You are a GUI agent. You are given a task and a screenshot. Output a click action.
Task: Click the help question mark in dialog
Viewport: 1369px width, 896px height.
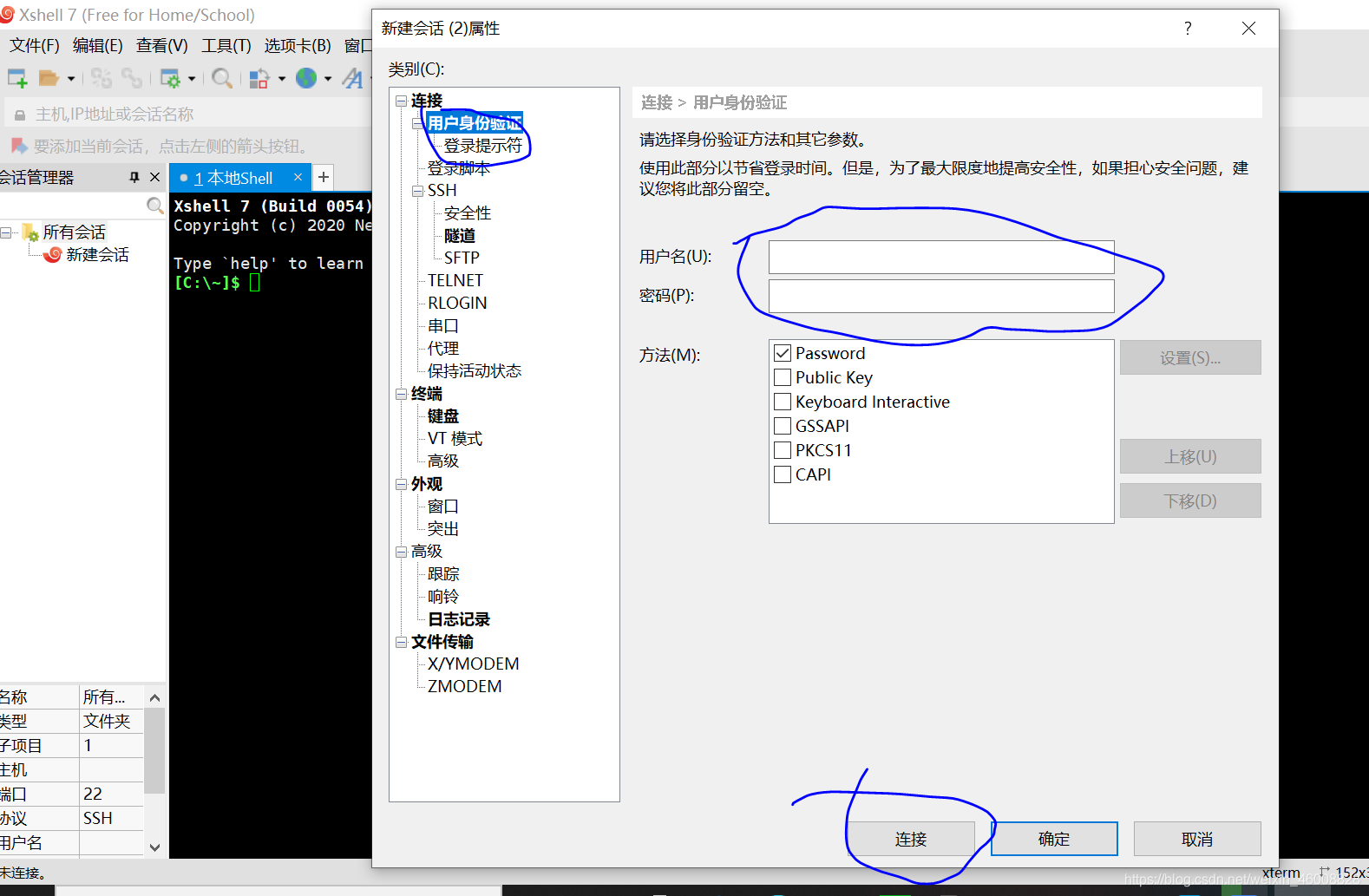(1188, 29)
